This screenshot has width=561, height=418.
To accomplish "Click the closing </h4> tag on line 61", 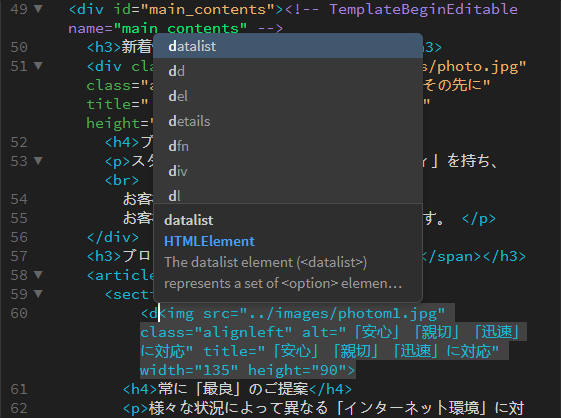I will coord(330,389).
